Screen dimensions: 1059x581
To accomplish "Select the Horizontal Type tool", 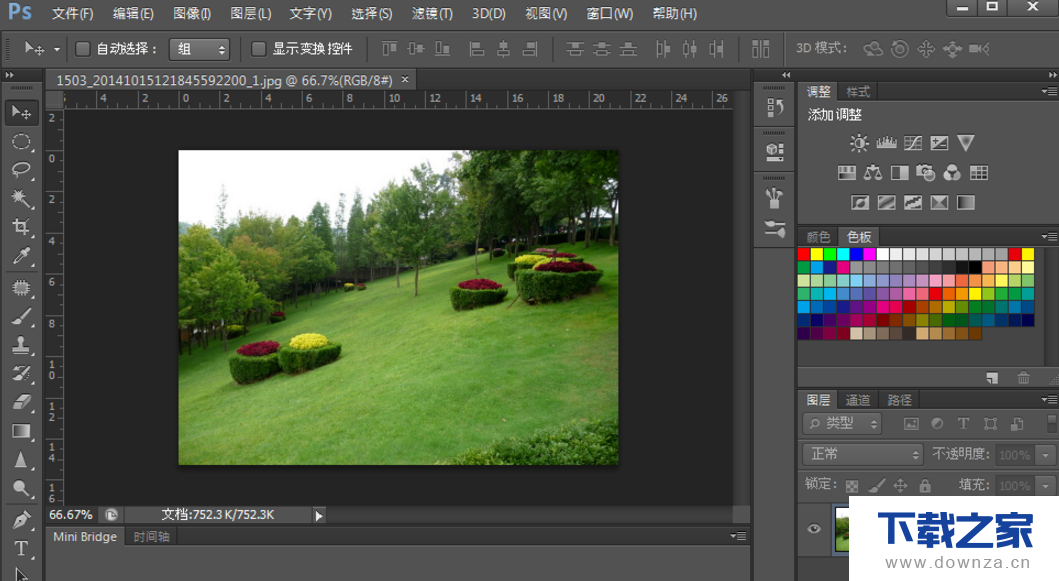I will point(21,548).
